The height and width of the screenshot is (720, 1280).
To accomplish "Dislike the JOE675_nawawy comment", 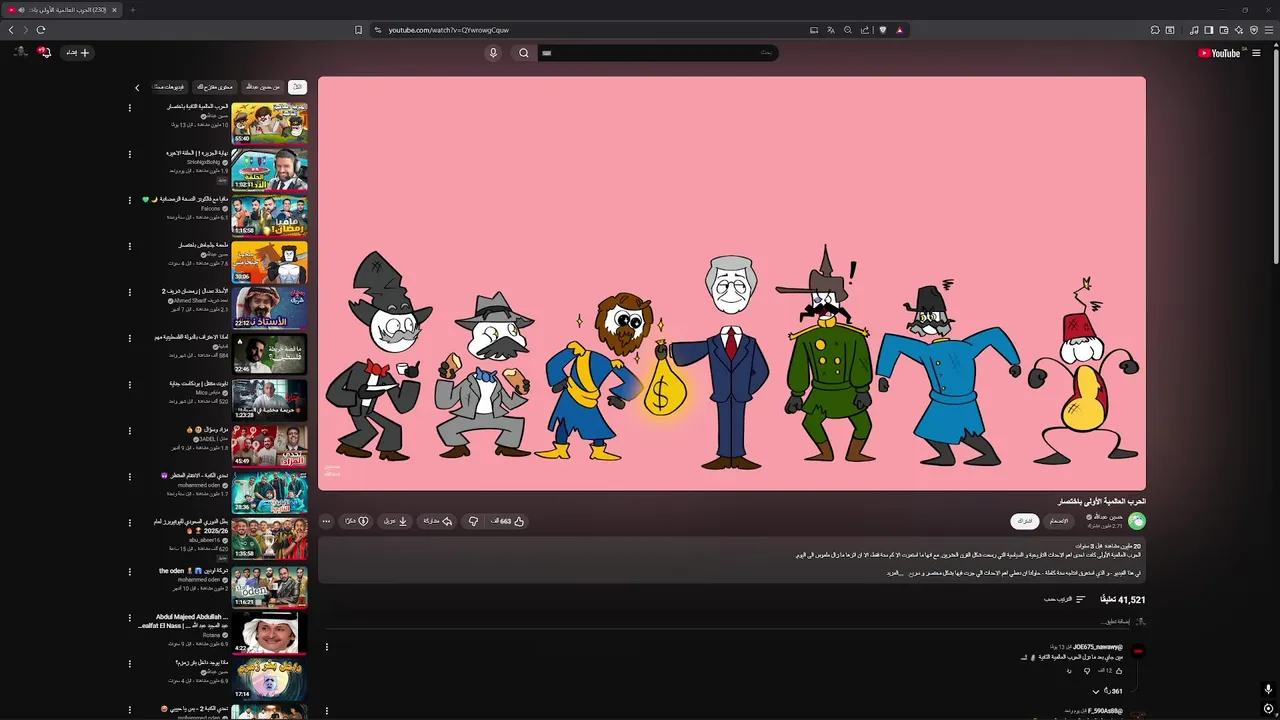I will (x=1088, y=671).
